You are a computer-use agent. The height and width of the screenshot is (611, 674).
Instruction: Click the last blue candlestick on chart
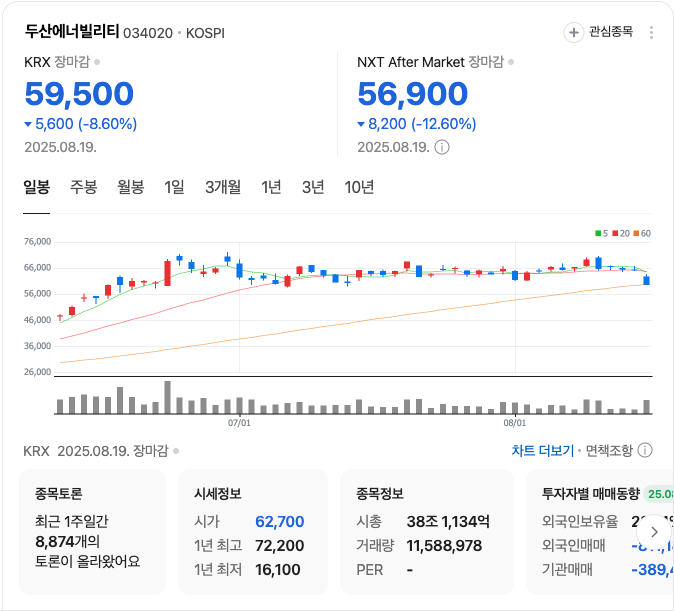[x=646, y=280]
